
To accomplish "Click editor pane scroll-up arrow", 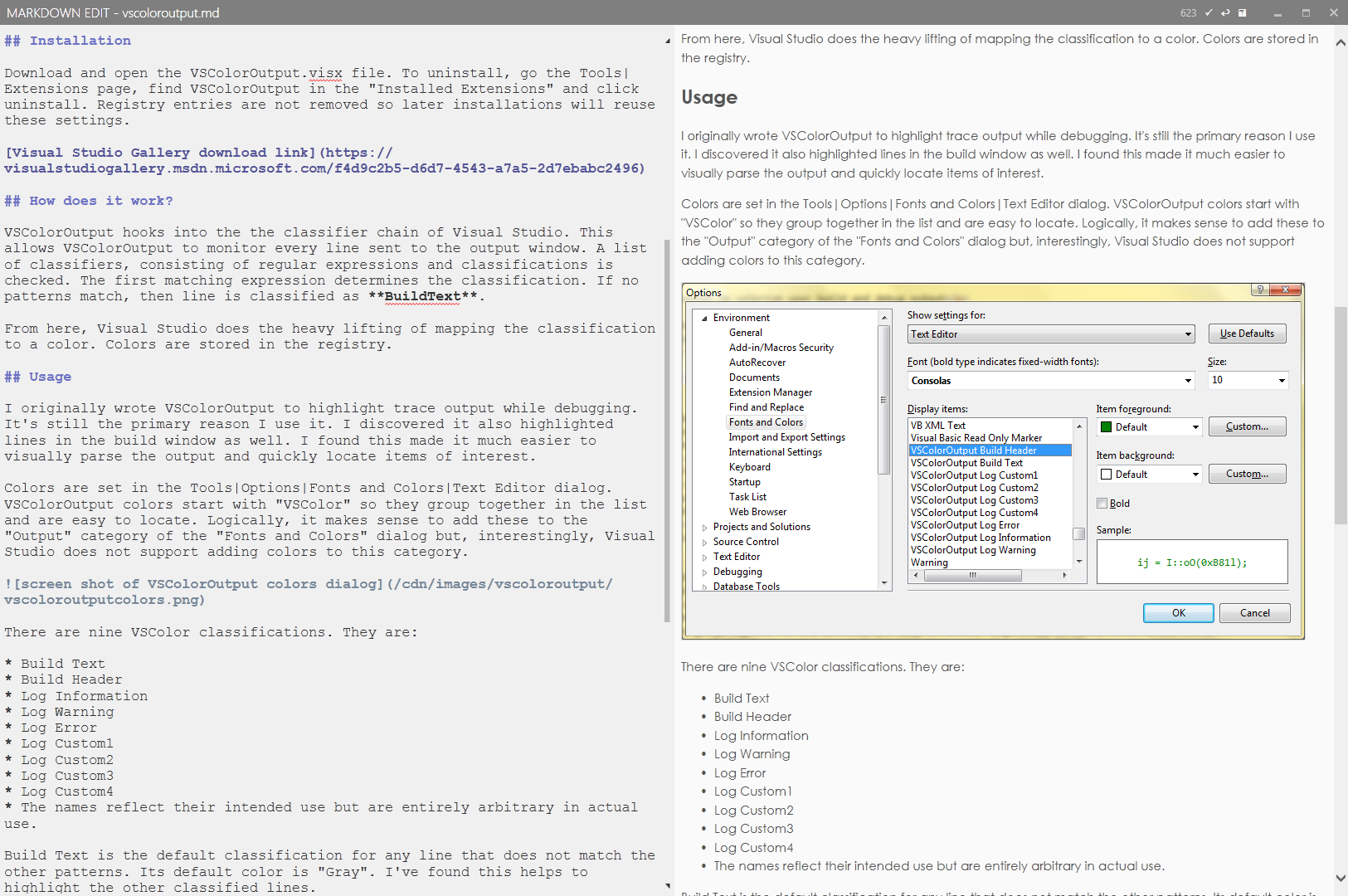I will (x=668, y=41).
